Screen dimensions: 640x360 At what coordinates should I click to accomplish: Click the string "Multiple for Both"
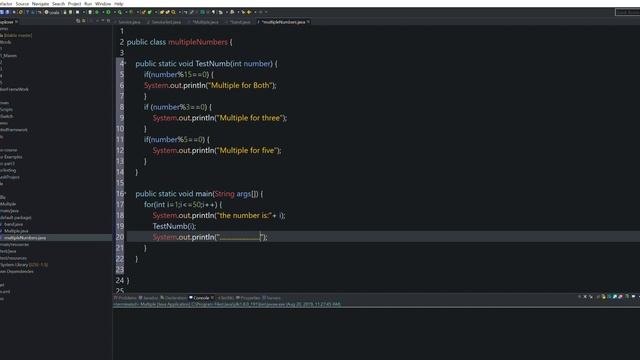tap(240, 85)
